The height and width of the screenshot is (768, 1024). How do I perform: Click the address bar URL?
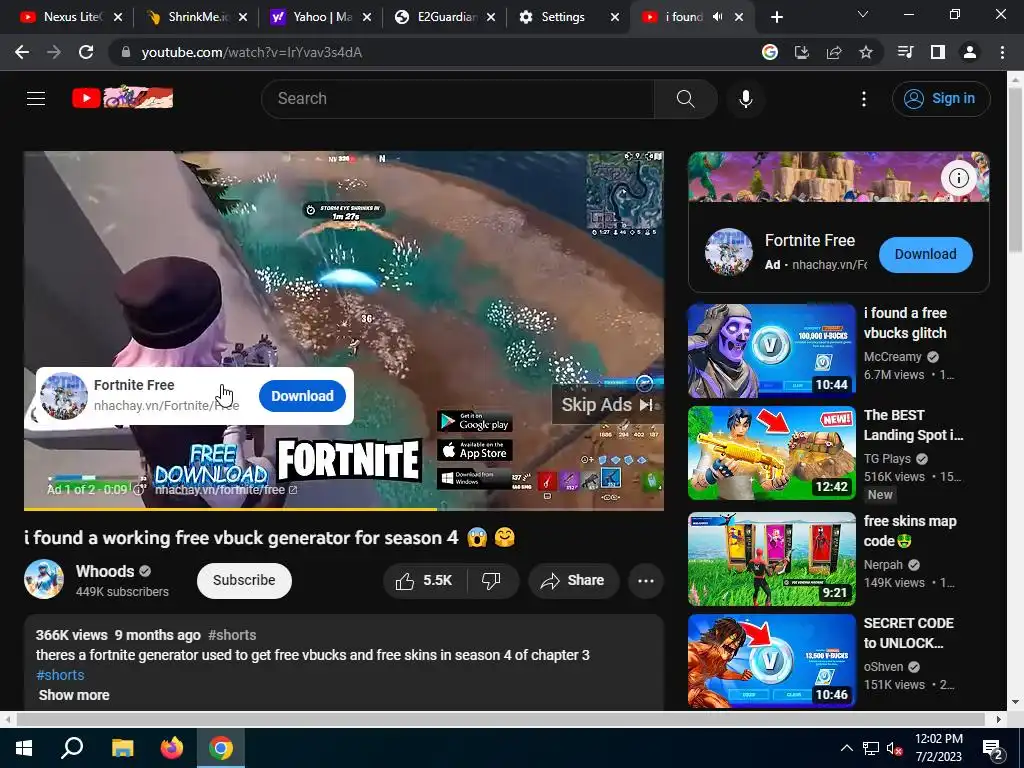[x=251, y=52]
